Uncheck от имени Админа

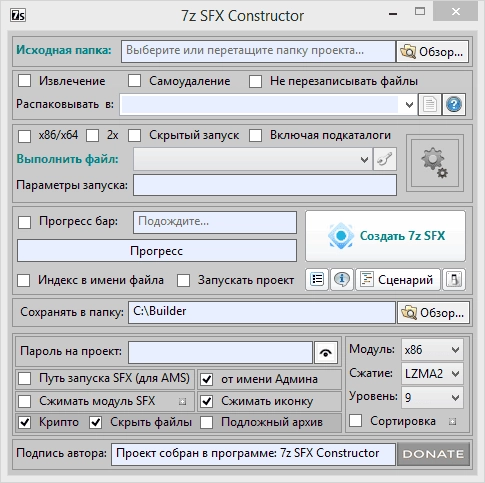207,379
